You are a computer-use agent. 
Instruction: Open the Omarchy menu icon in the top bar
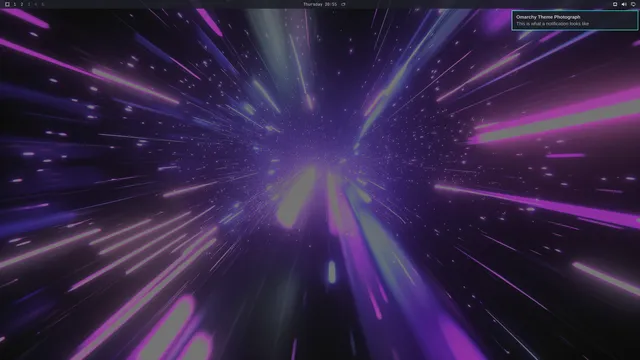(x=7, y=4)
